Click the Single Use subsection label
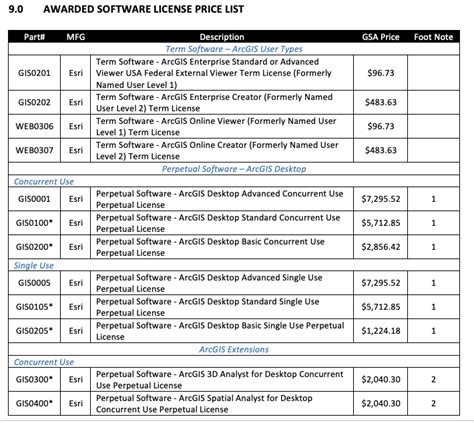The image size is (474, 423). (34, 266)
